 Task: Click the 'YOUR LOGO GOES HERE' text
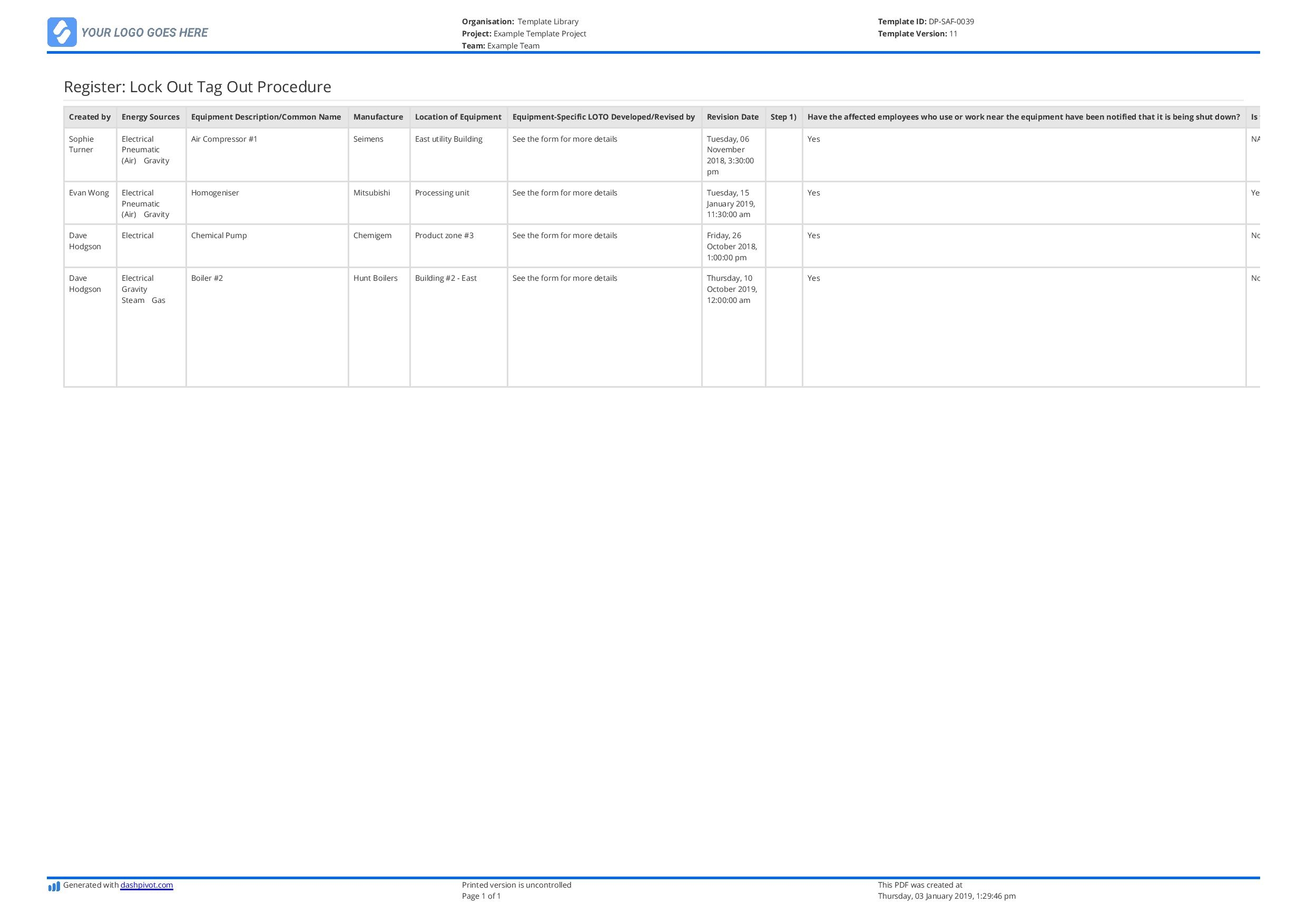(144, 33)
